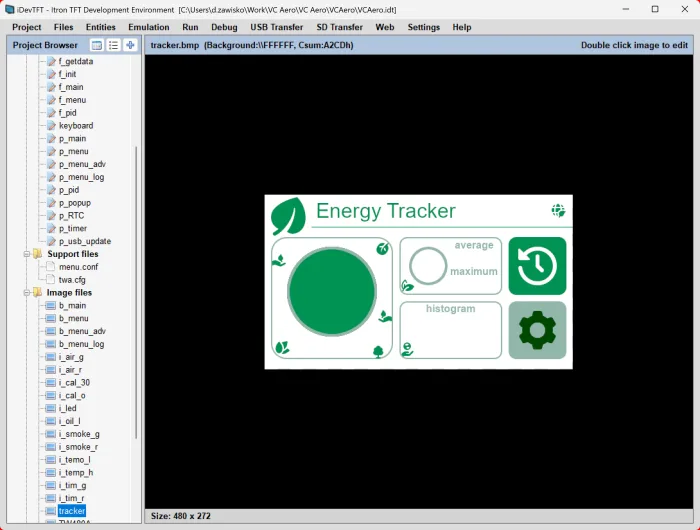The width and height of the screenshot is (700, 530).
Task: Select the i_temp_h image file
Action: pyautogui.click(x=76, y=473)
